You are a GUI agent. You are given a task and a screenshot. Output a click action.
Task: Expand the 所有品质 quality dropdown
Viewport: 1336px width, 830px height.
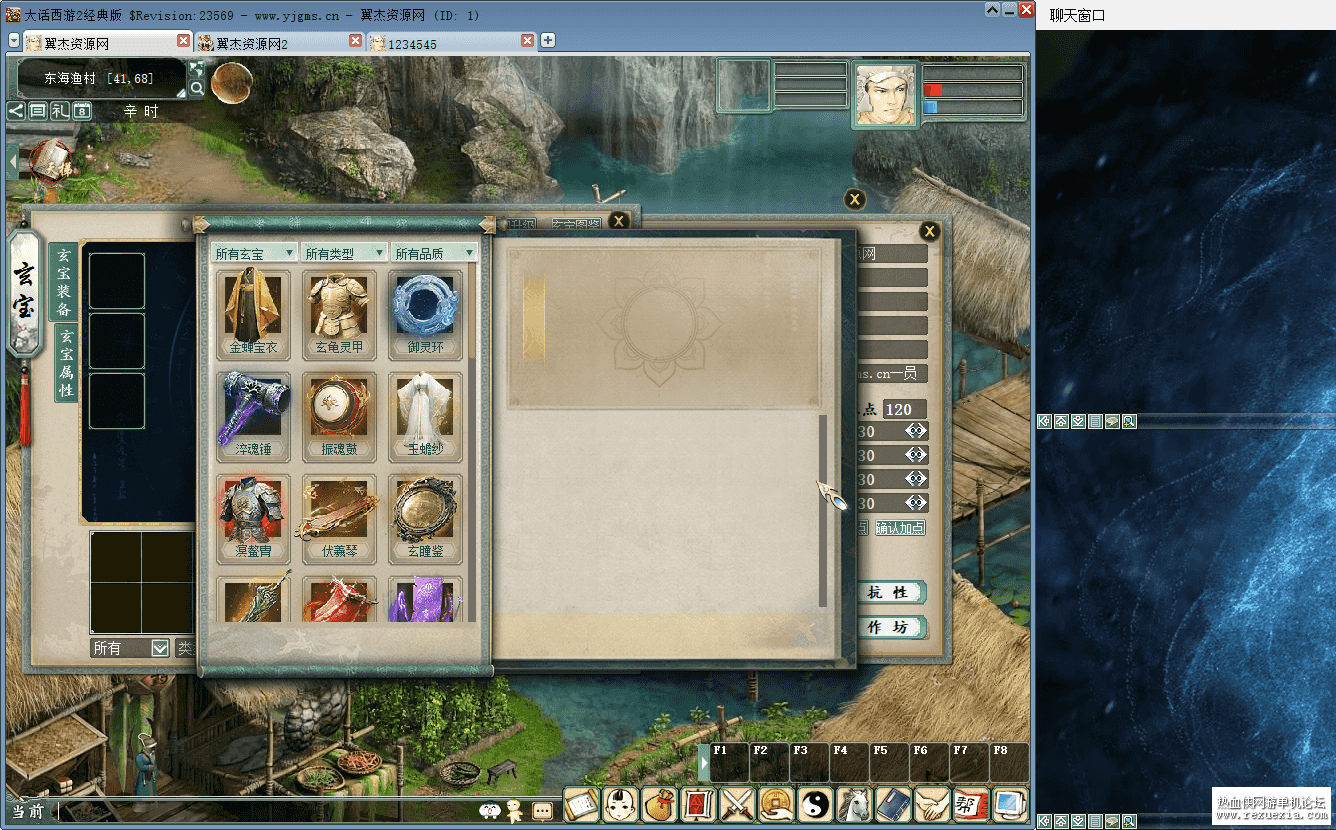pyautogui.click(x=434, y=253)
